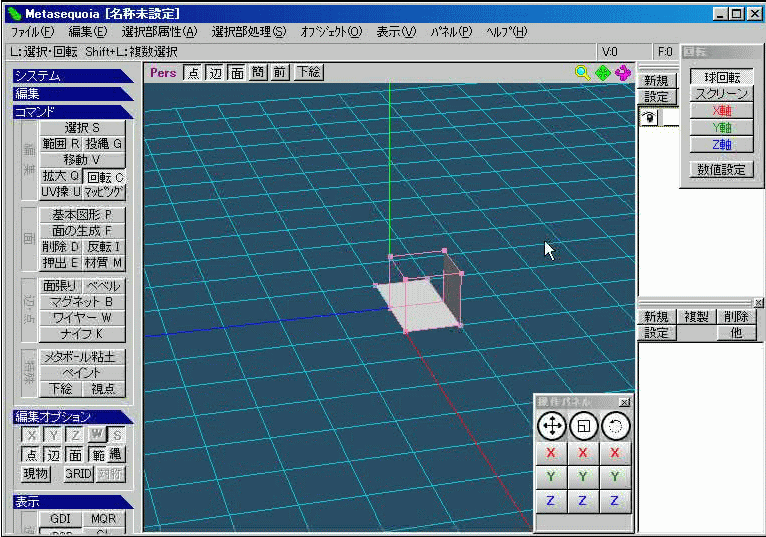
Task: Click blue Z under the move icon
Action: pos(551,501)
